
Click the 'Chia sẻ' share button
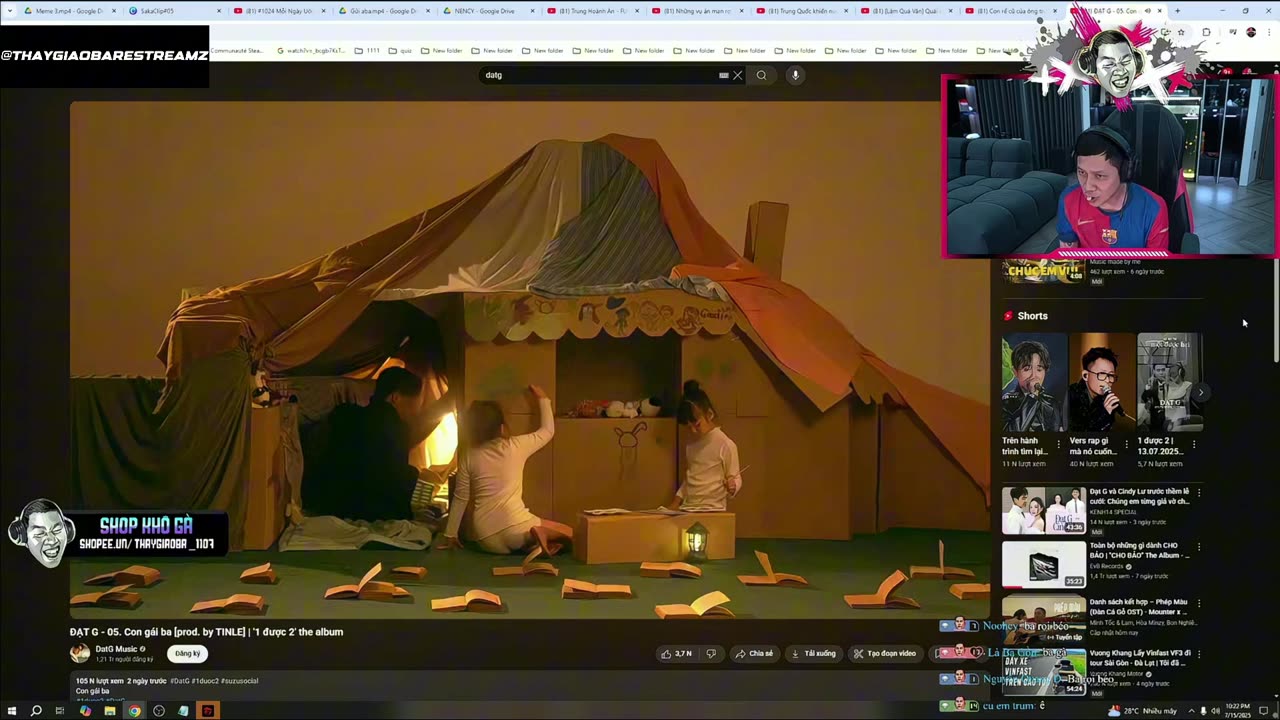754,653
